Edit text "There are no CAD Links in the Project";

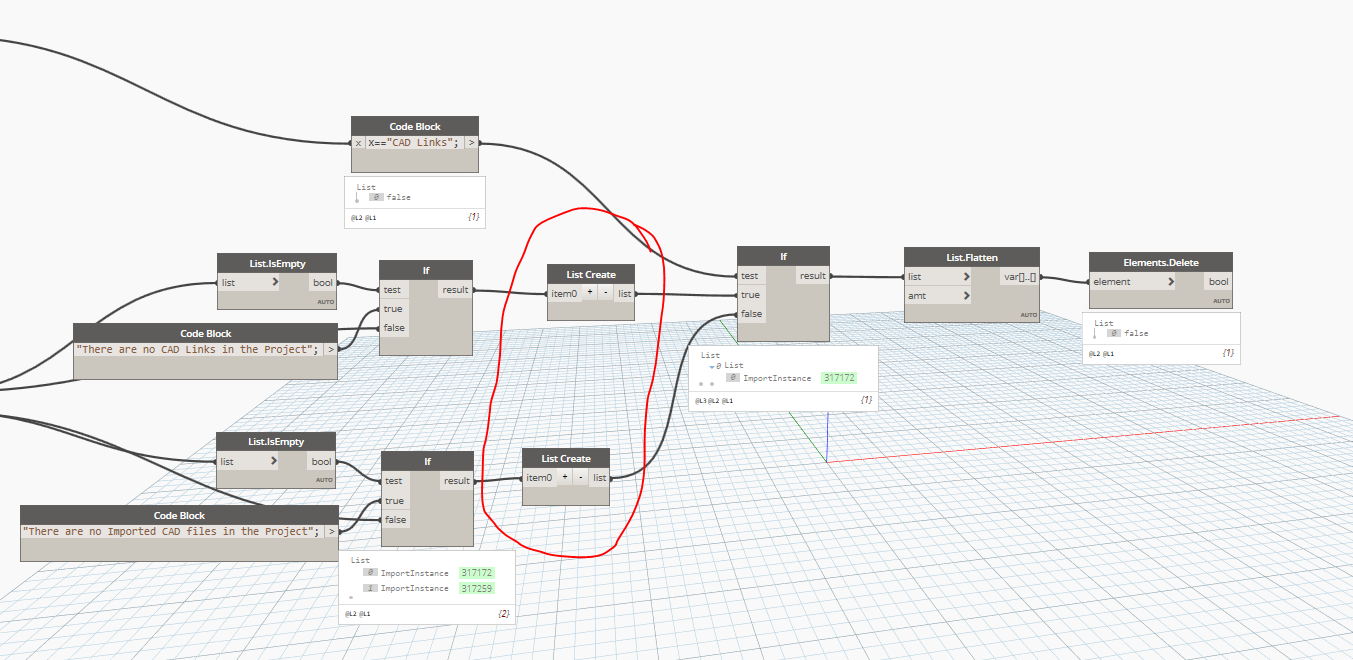198,349
